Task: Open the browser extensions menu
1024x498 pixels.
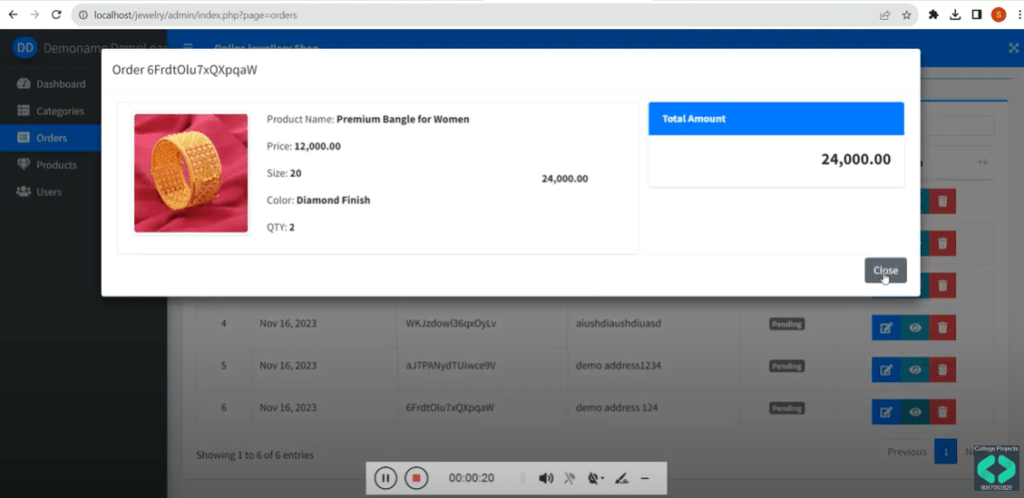Action: tap(933, 14)
